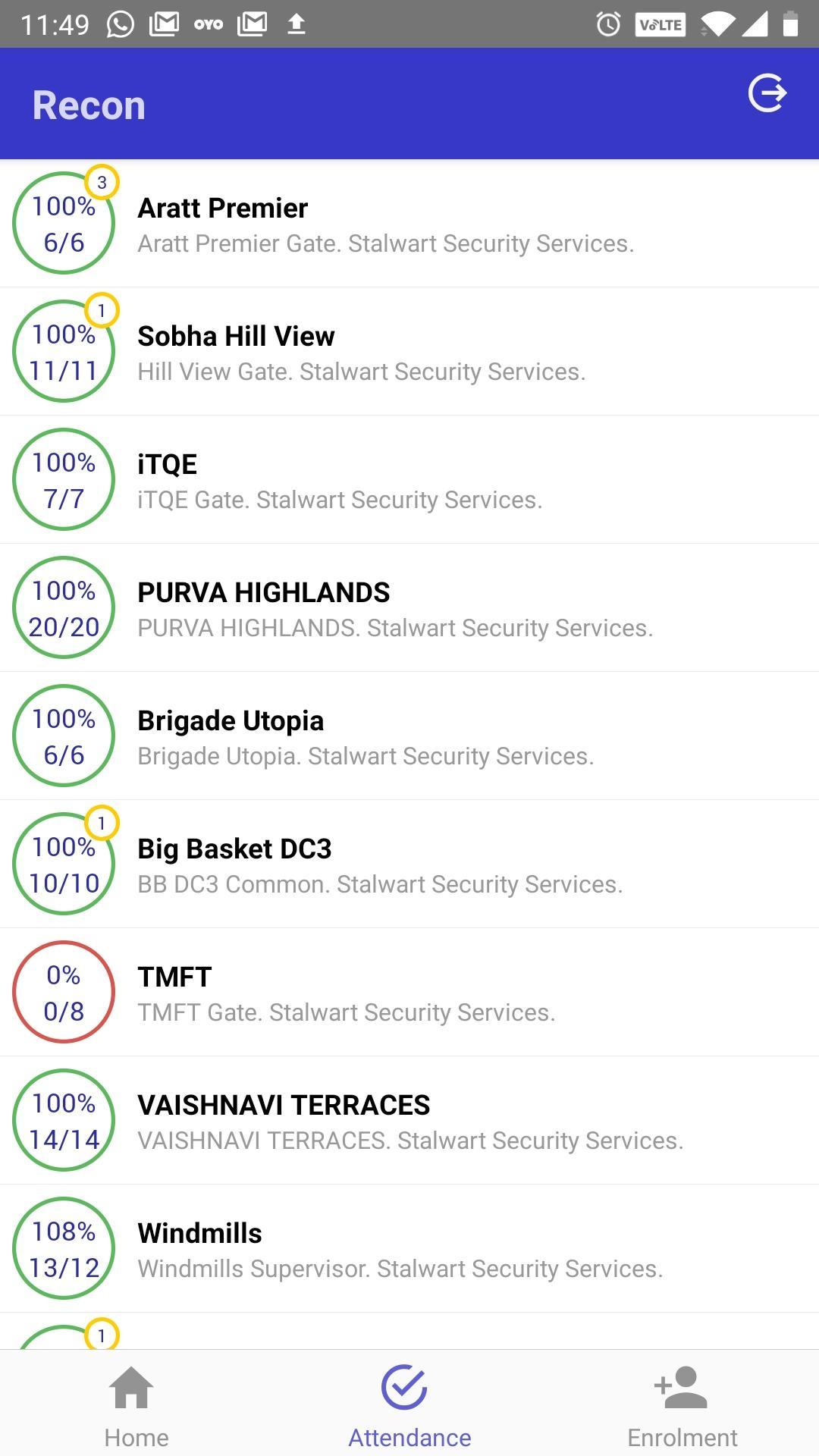819x1456 pixels.
Task: Tap the logout icon in header
Action: pos(767,93)
